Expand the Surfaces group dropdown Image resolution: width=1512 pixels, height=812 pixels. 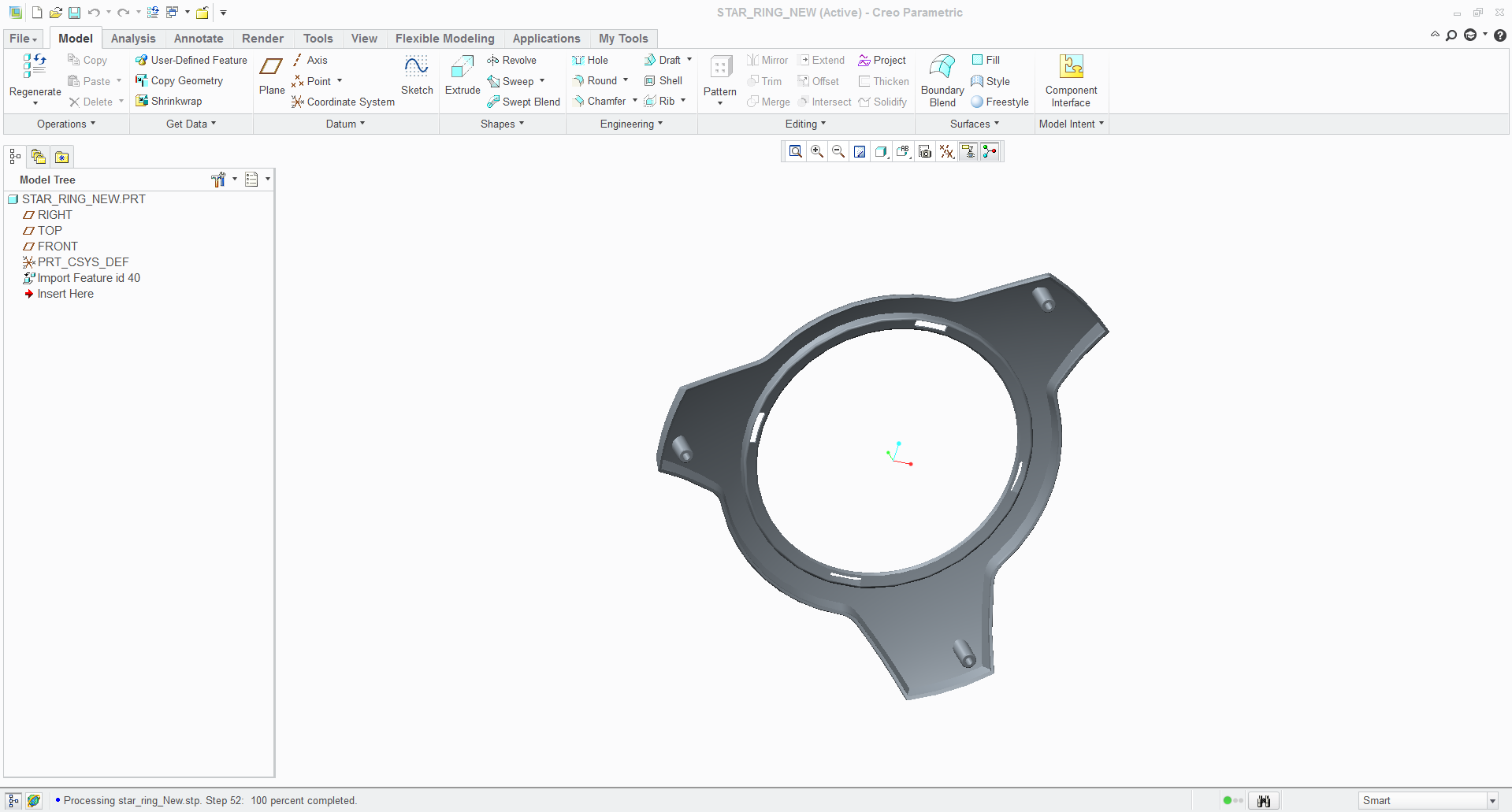tap(975, 124)
